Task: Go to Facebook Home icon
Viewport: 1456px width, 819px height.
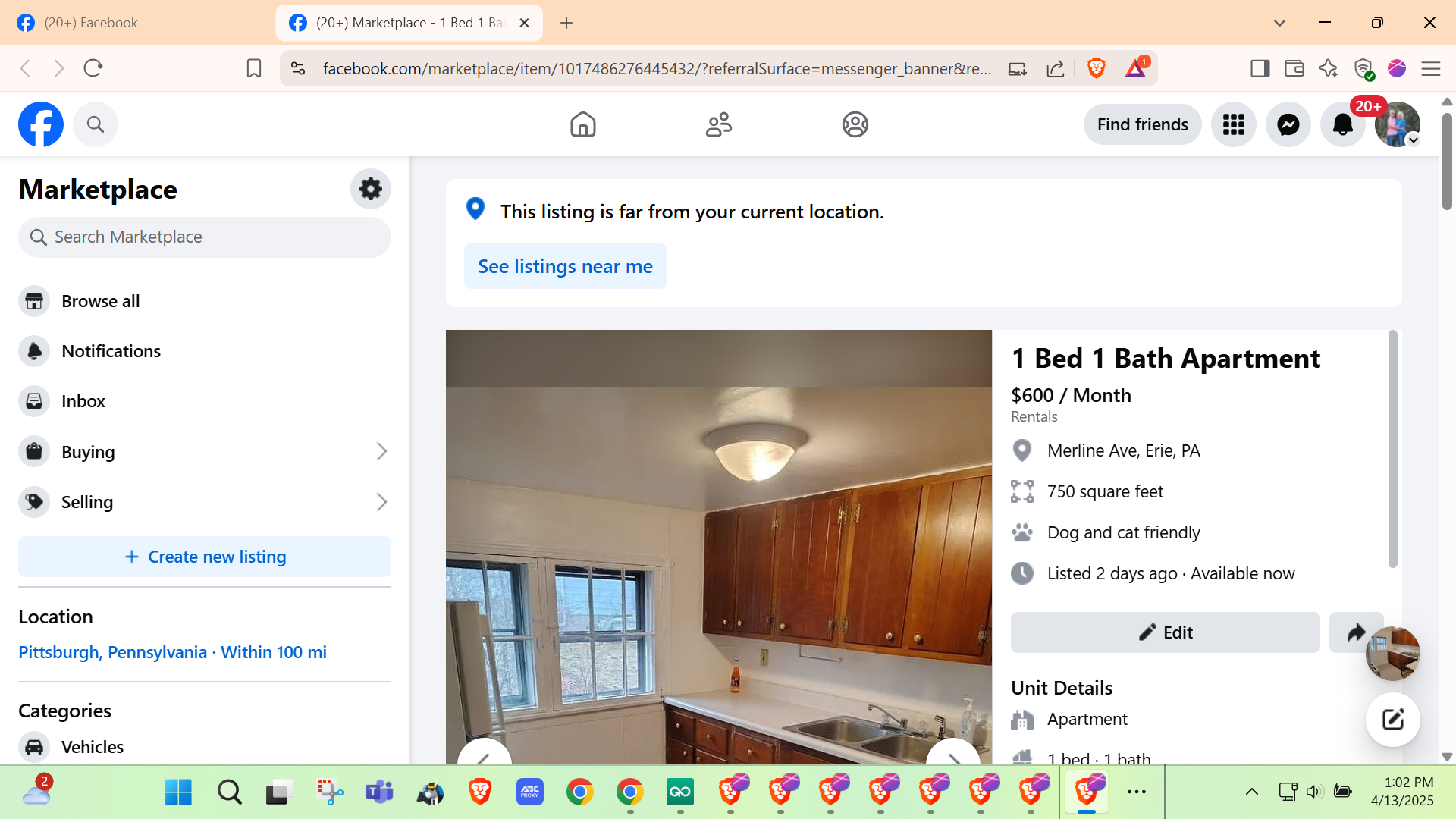Action: [x=582, y=124]
